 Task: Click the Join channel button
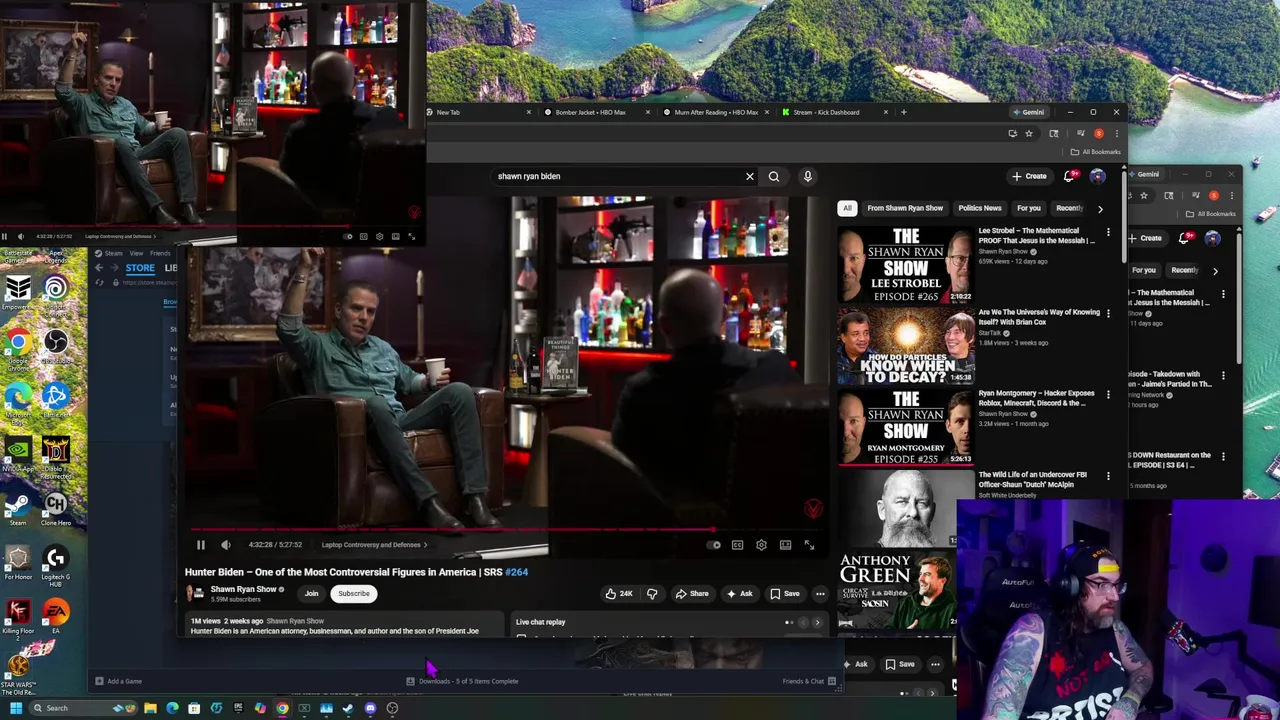pos(311,594)
